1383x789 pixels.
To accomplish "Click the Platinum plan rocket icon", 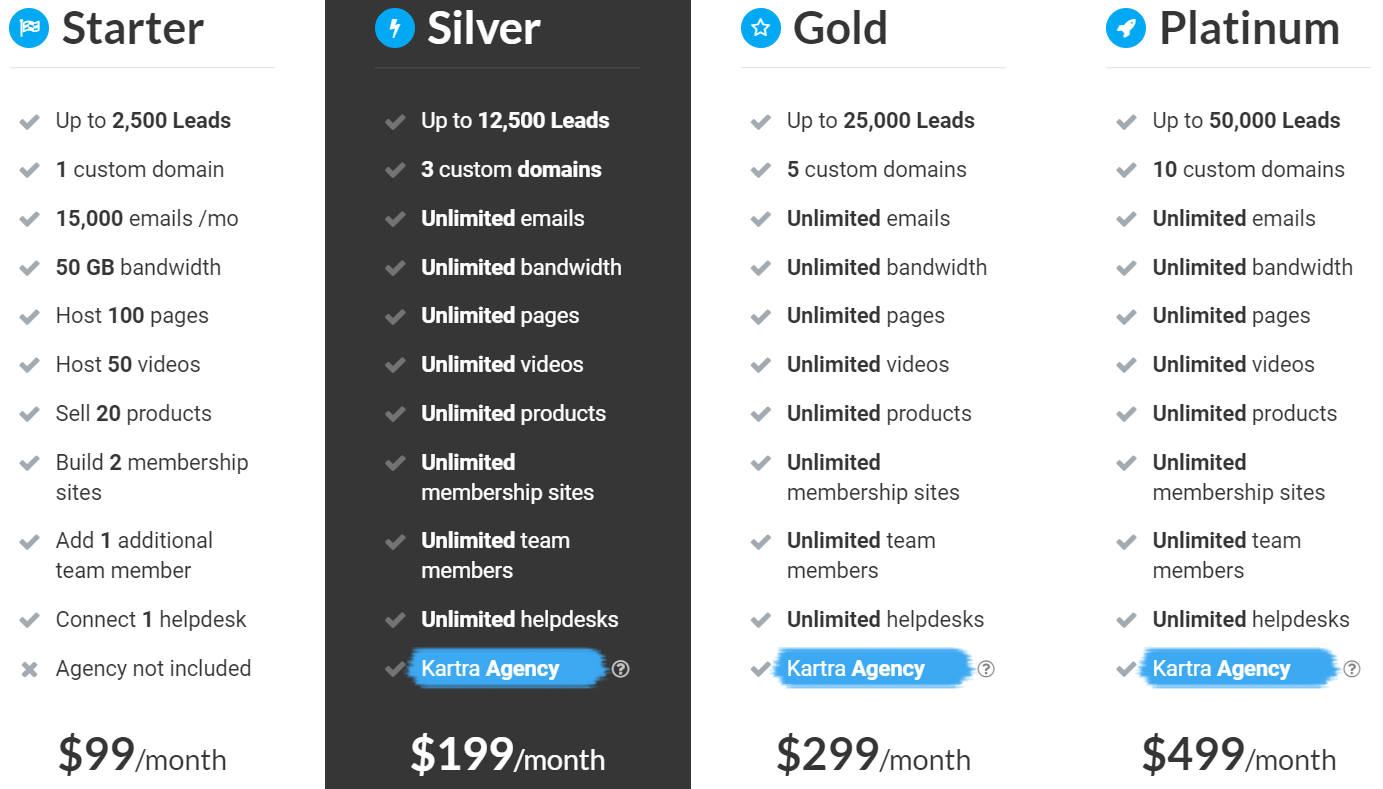I will [1125, 28].
